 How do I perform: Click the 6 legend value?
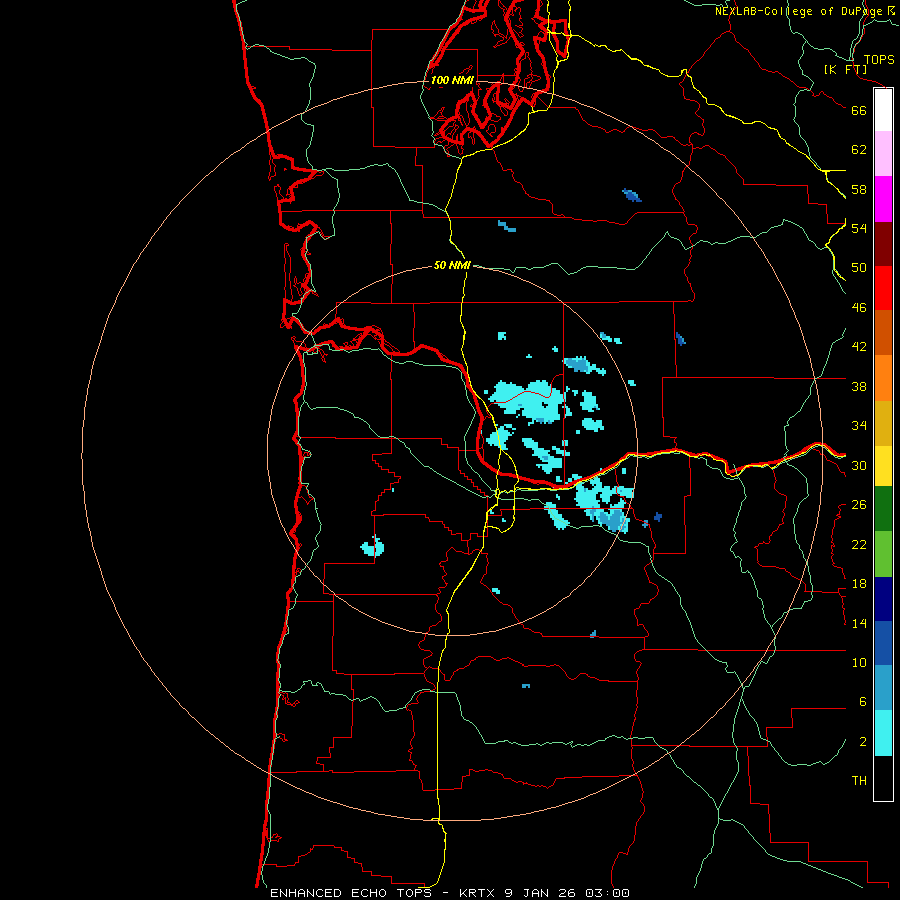click(x=863, y=702)
